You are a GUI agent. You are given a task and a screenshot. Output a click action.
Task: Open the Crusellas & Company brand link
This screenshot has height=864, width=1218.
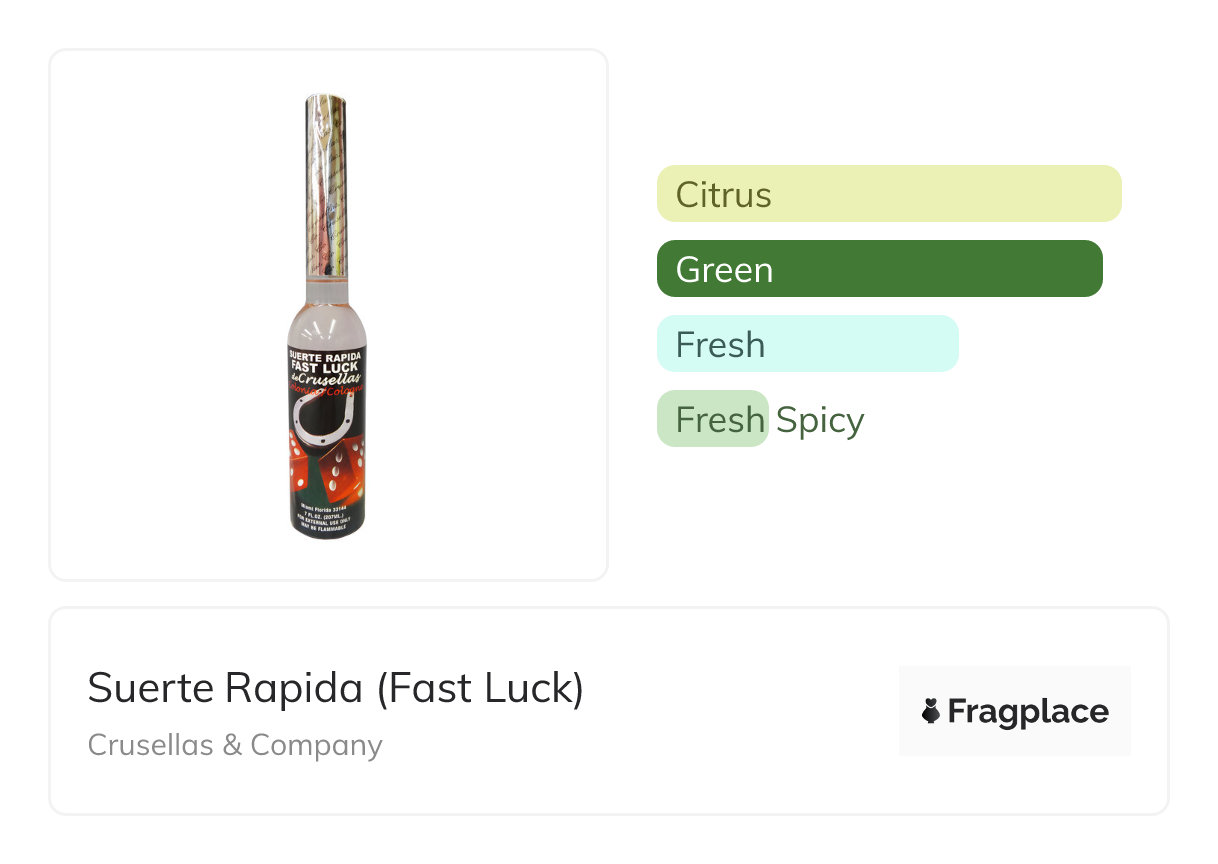[x=235, y=745]
